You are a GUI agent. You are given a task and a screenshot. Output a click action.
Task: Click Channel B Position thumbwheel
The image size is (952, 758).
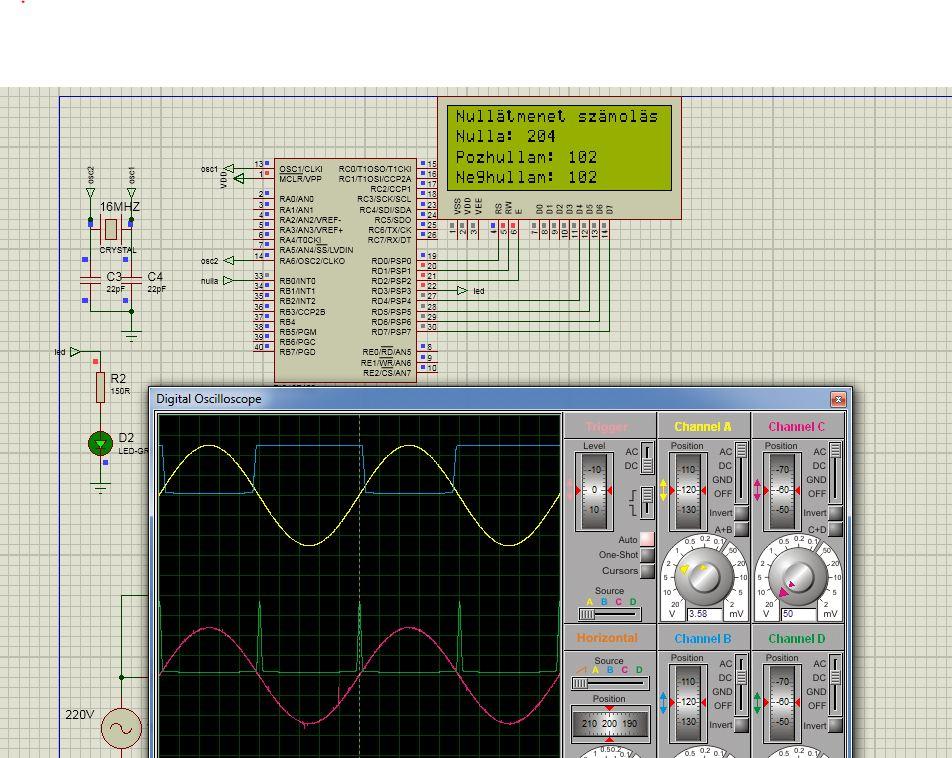click(x=688, y=702)
